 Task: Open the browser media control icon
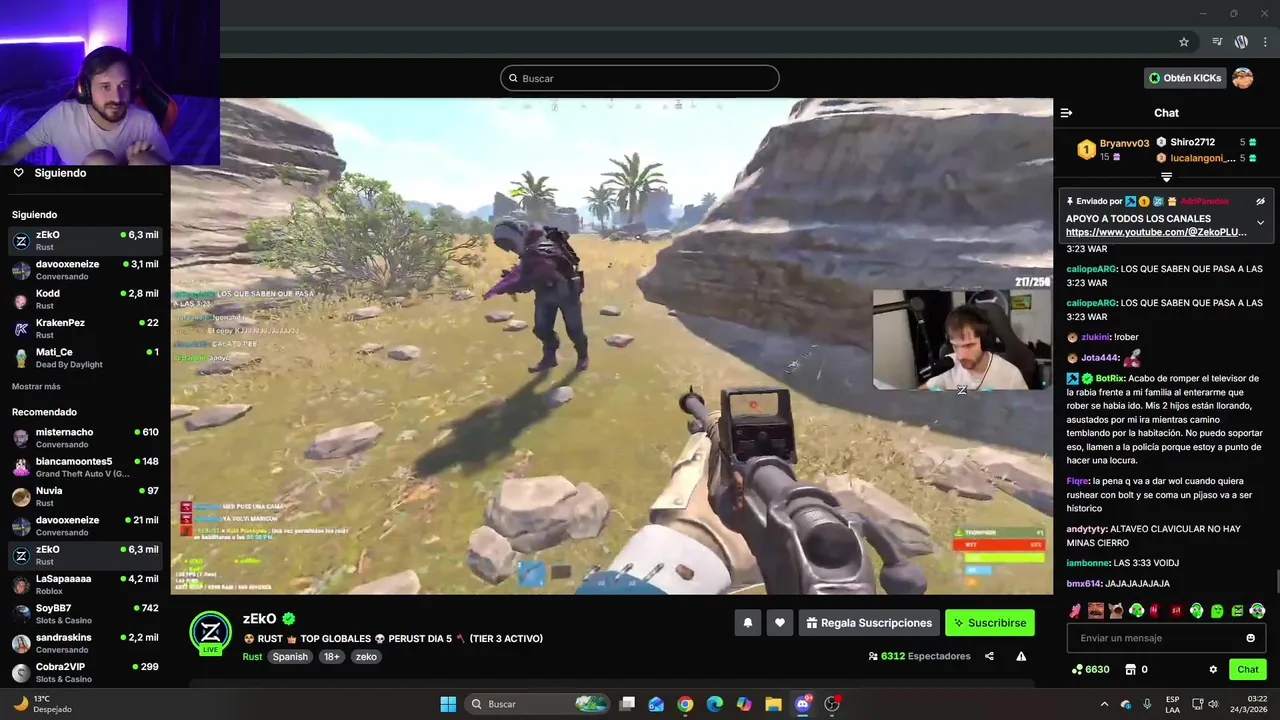1217,42
